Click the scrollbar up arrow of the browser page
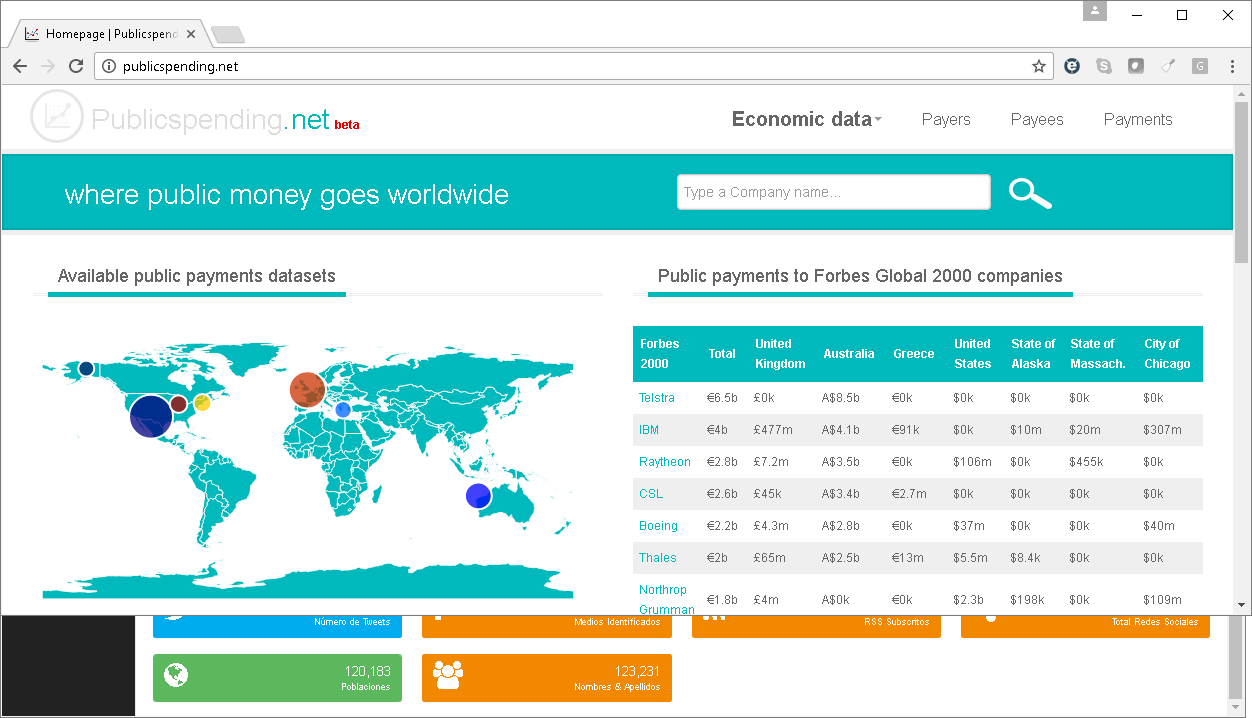This screenshot has width=1252, height=718. (x=1241, y=92)
